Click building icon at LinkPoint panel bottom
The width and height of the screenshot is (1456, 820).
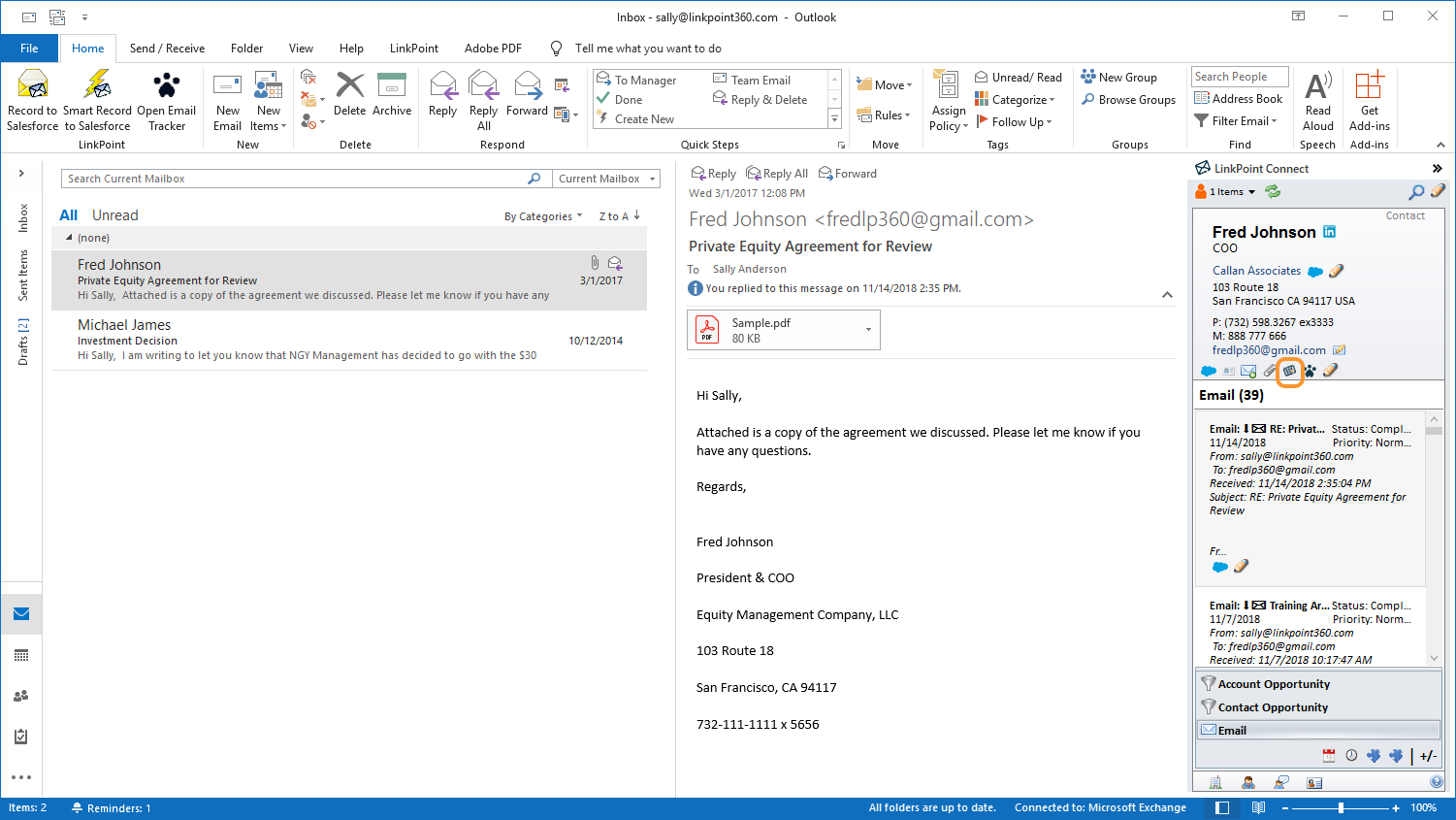(1215, 782)
